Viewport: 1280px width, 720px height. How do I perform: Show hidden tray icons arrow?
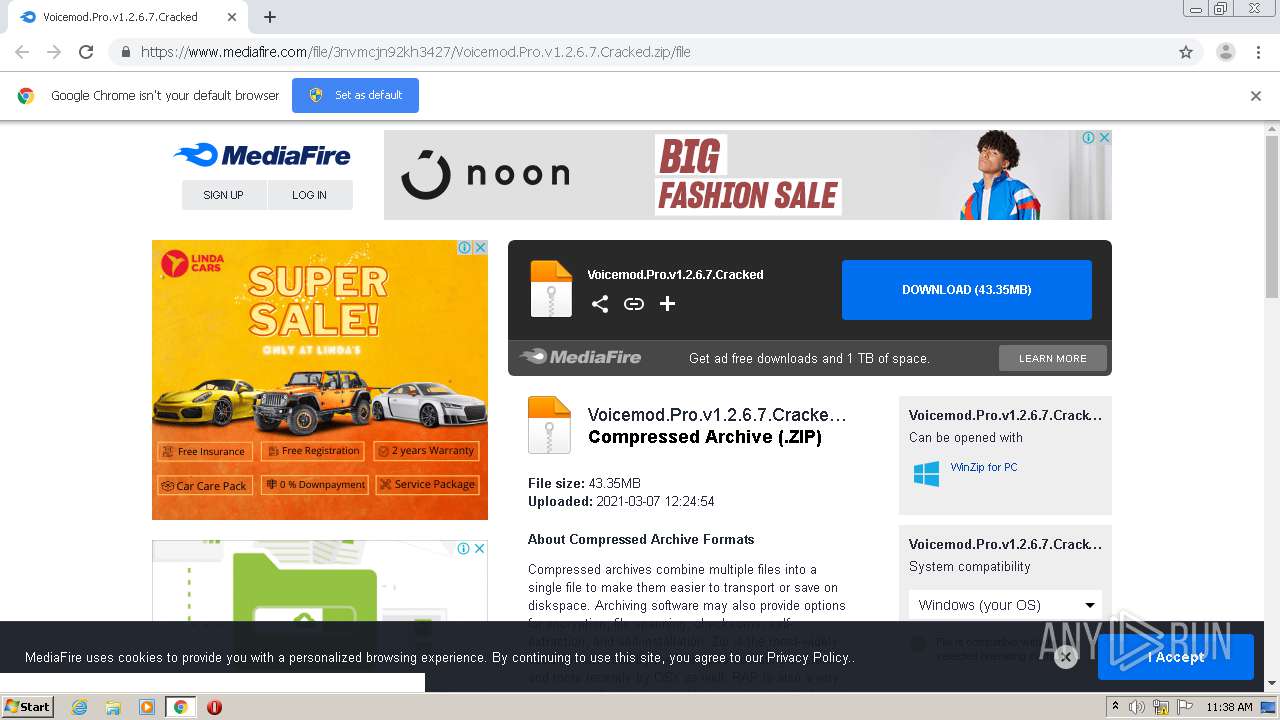[x=1116, y=707]
